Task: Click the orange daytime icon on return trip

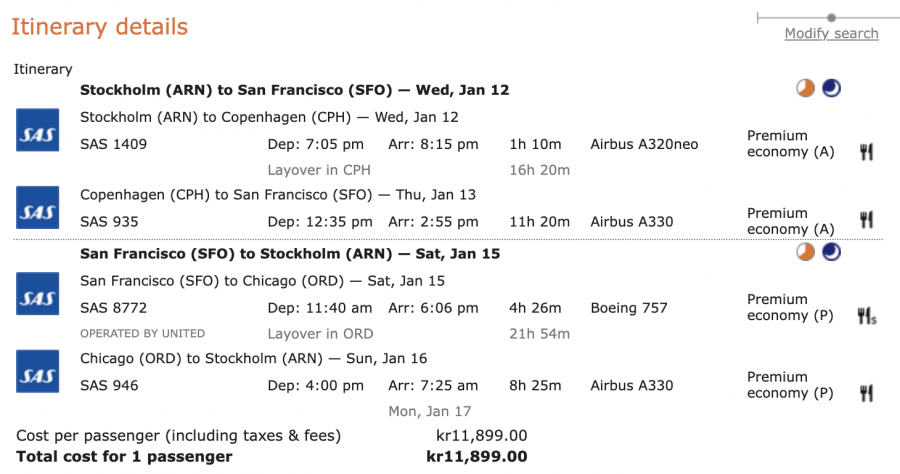Action: pos(806,253)
